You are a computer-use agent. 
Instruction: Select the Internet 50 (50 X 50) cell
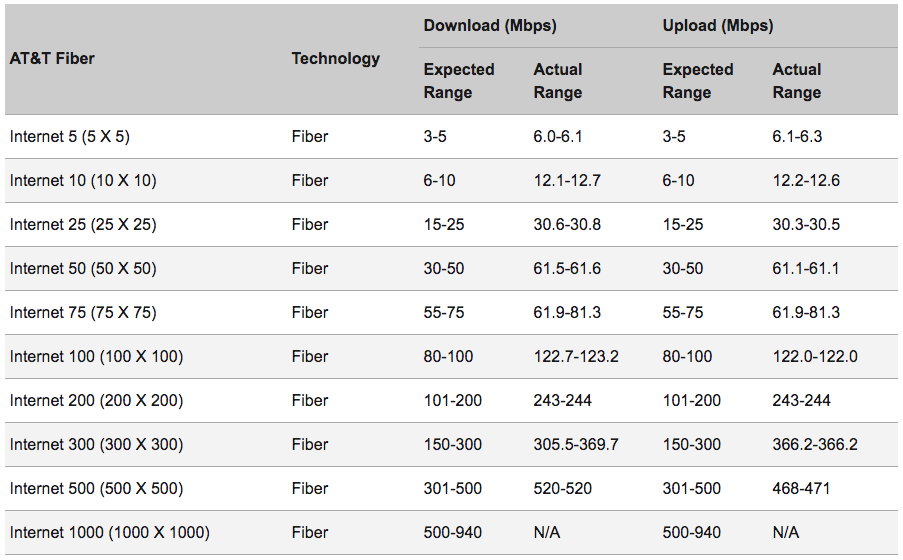(x=83, y=269)
